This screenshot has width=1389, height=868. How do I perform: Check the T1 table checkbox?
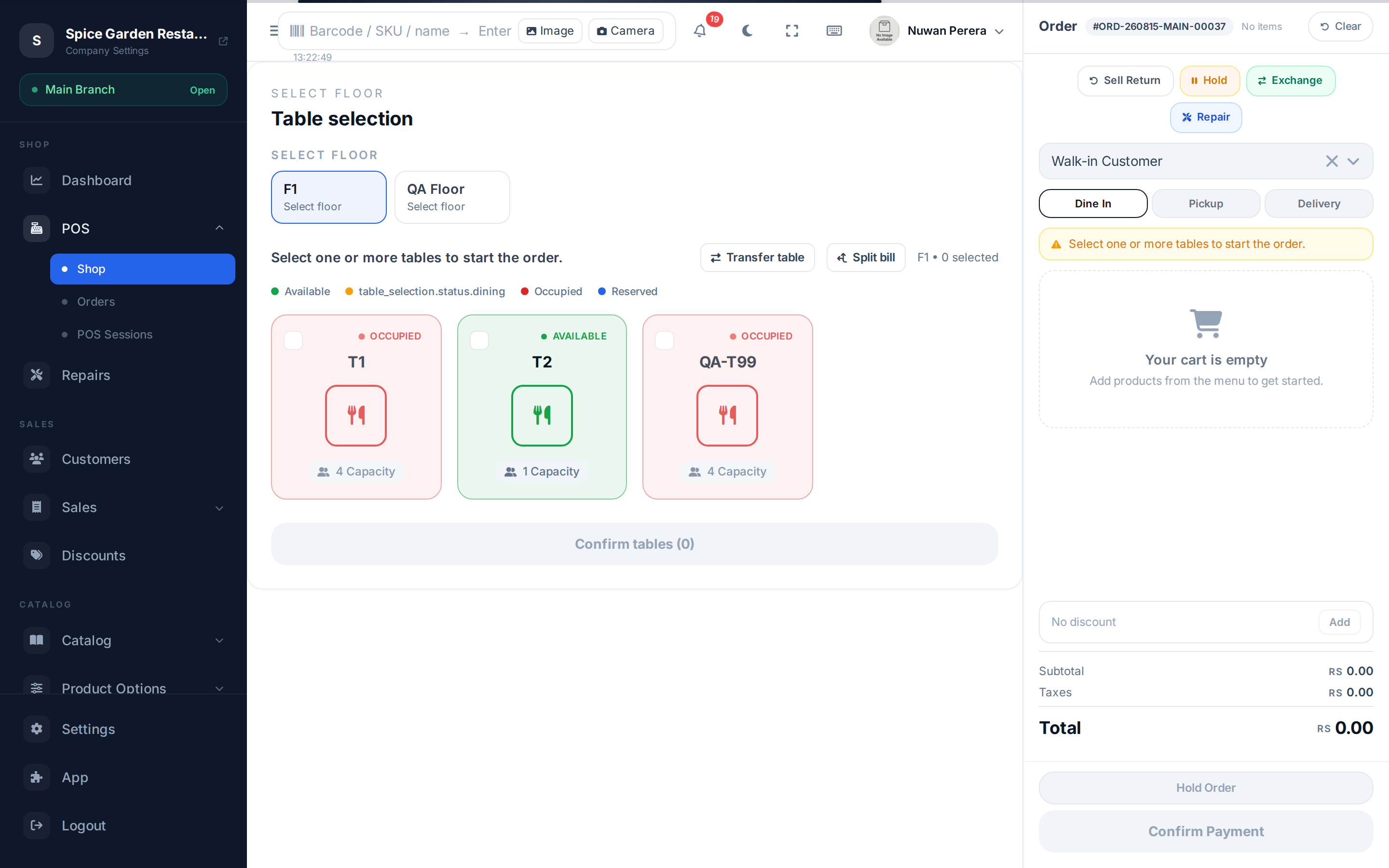(293, 340)
